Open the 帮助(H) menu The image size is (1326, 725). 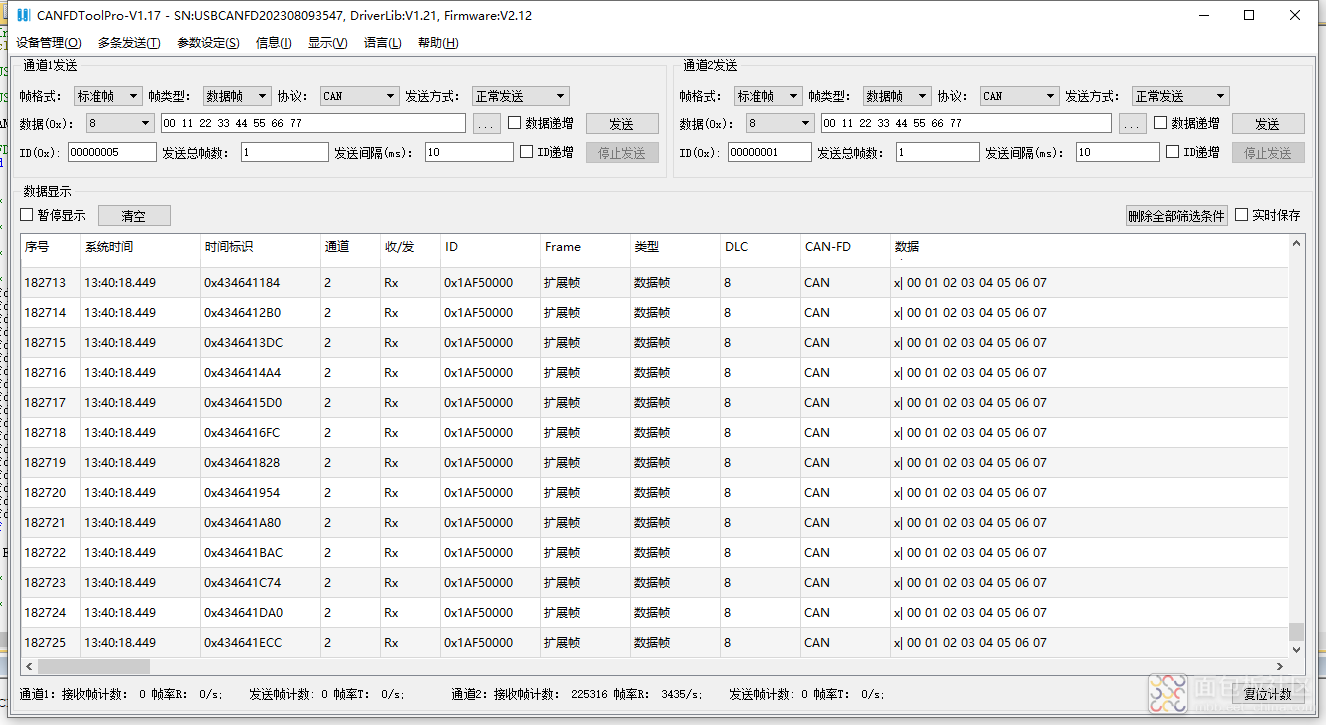438,43
